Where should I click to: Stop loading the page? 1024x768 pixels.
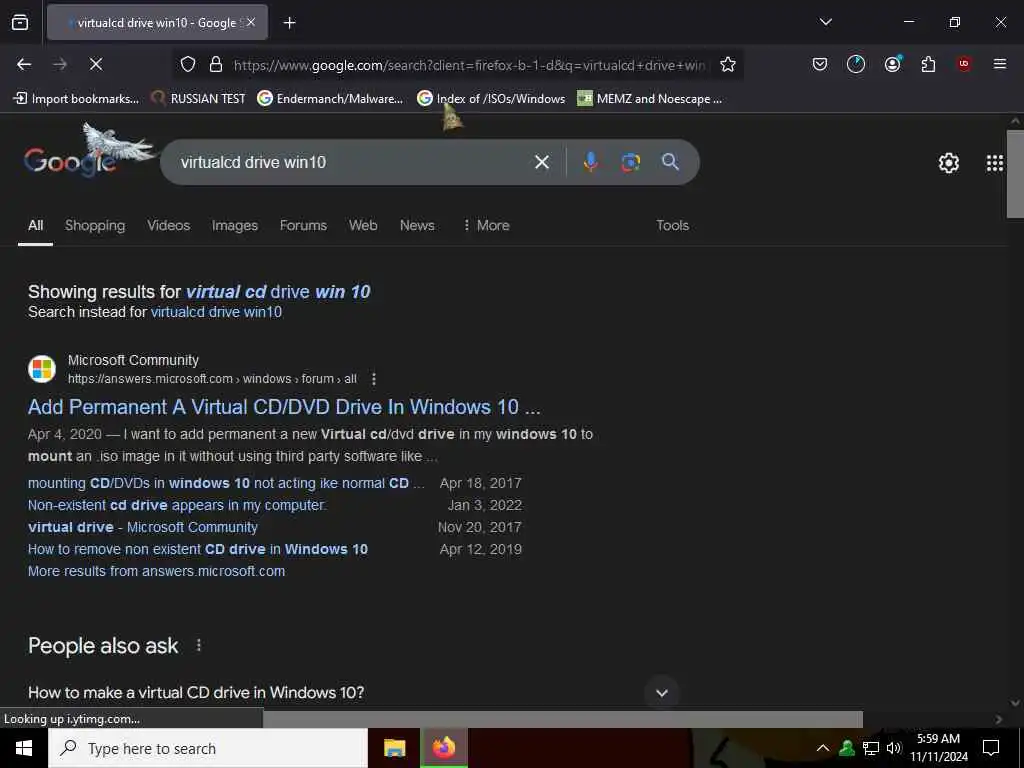(96, 64)
